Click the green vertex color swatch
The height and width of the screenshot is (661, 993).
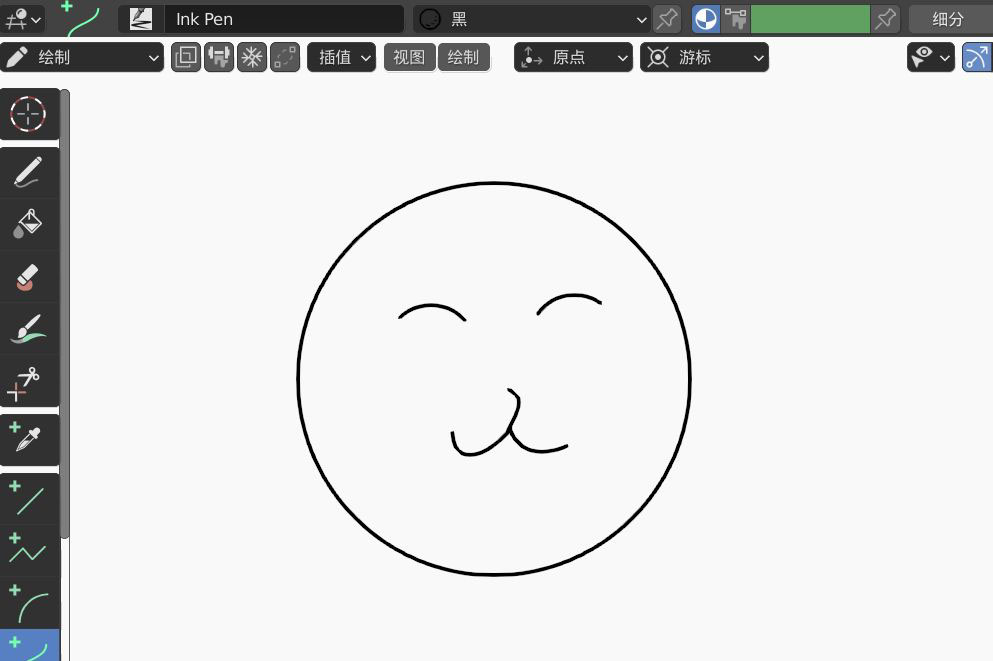[810, 18]
